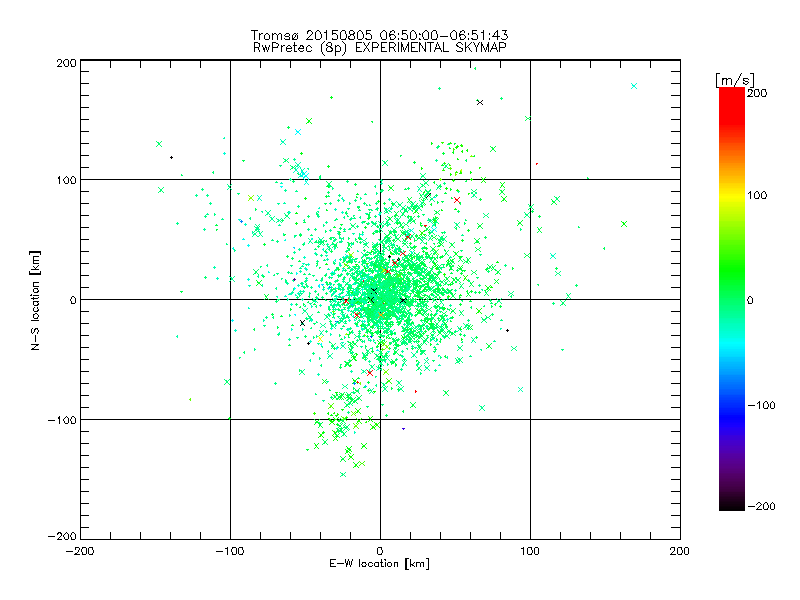Click the black X marker in the upper-right quadrant
This screenshot has width=800, height=600.
480,103
